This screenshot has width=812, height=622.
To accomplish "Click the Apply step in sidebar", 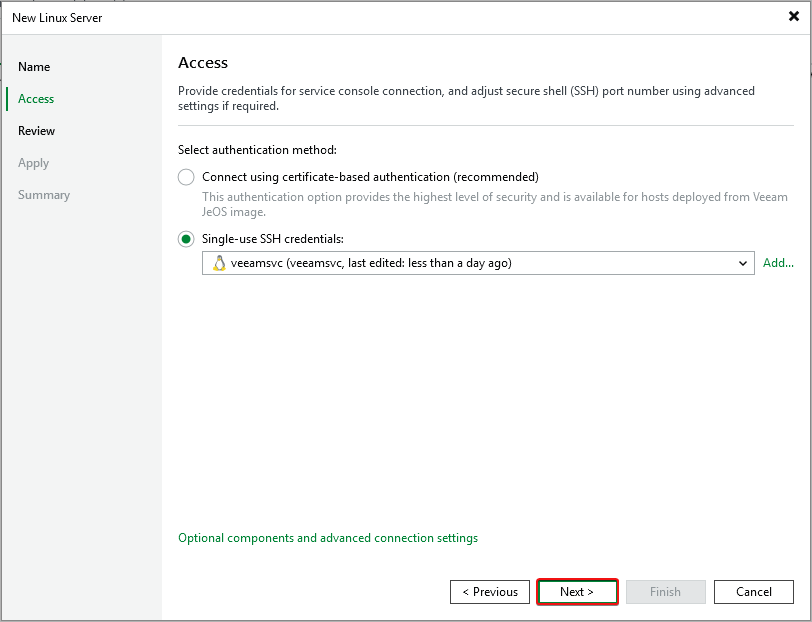I will [34, 163].
